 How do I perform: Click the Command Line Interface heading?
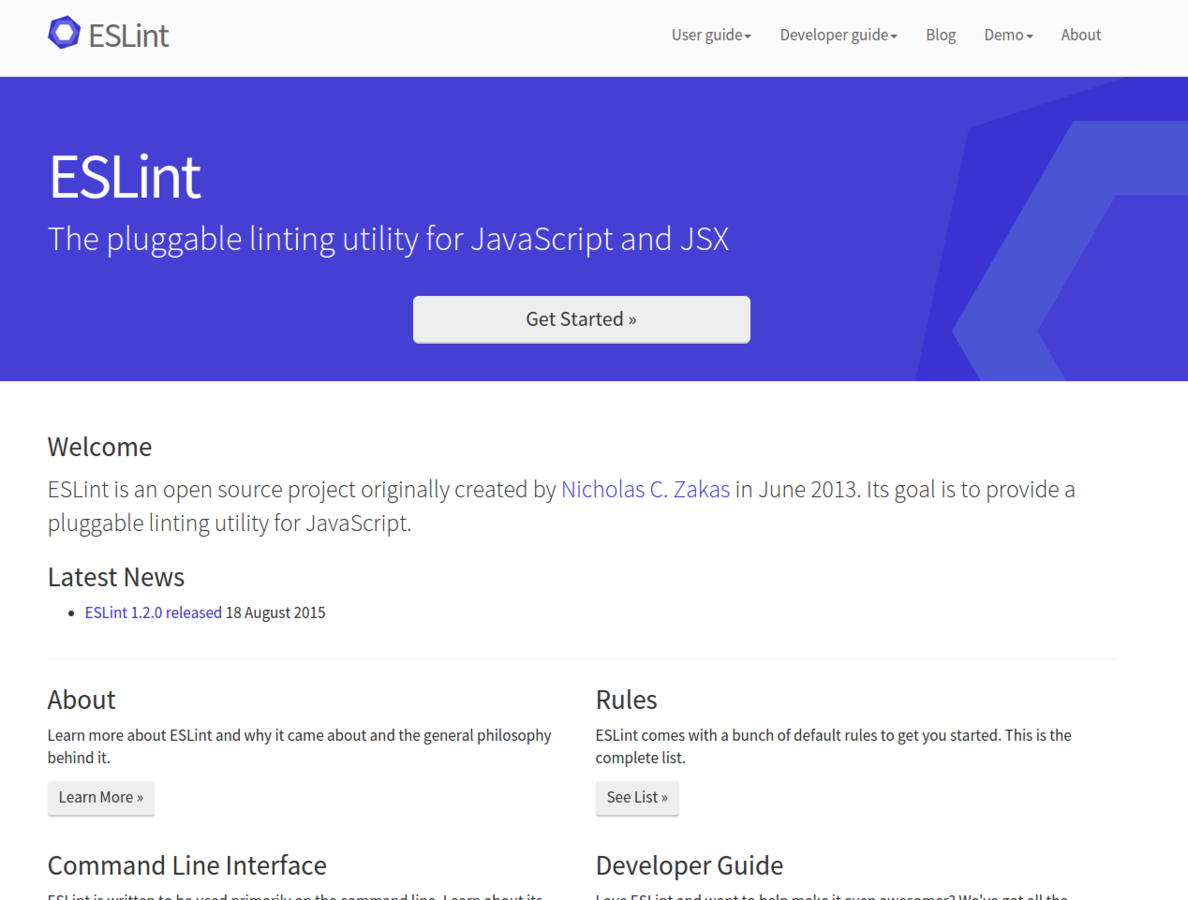(x=187, y=866)
